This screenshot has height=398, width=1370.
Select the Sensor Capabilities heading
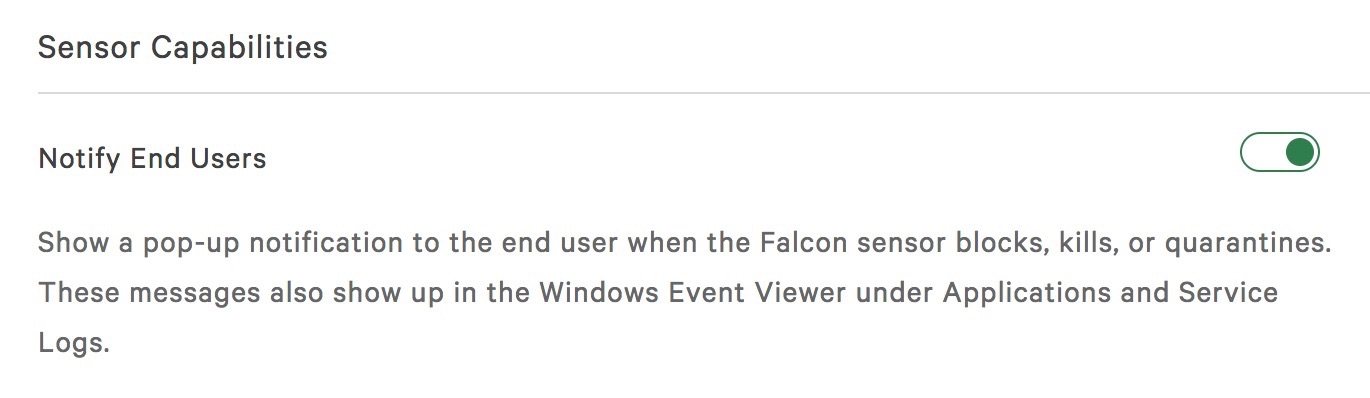coord(183,48)
